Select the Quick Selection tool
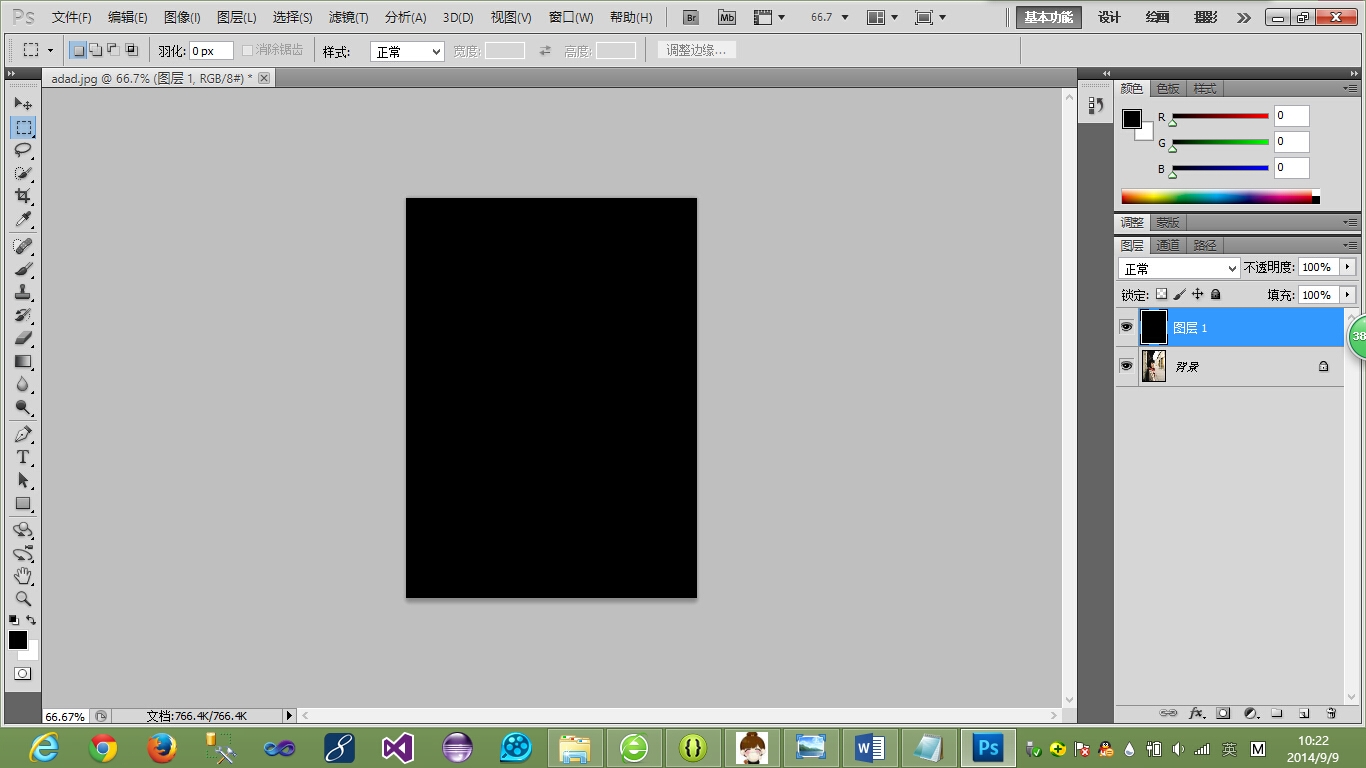This screenshot has width=1366, height=768. (23, 173)
